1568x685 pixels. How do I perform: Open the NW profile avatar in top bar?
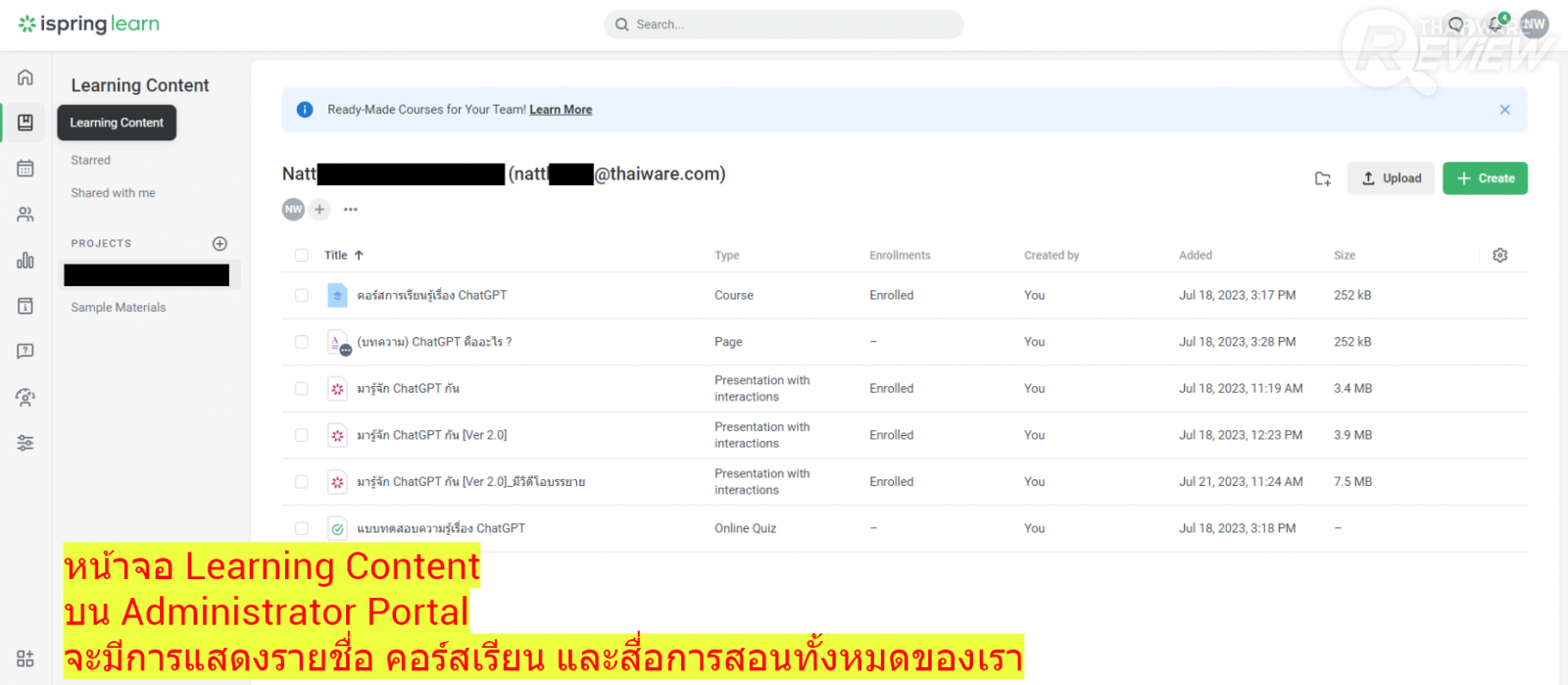(x=1535, y=24)
